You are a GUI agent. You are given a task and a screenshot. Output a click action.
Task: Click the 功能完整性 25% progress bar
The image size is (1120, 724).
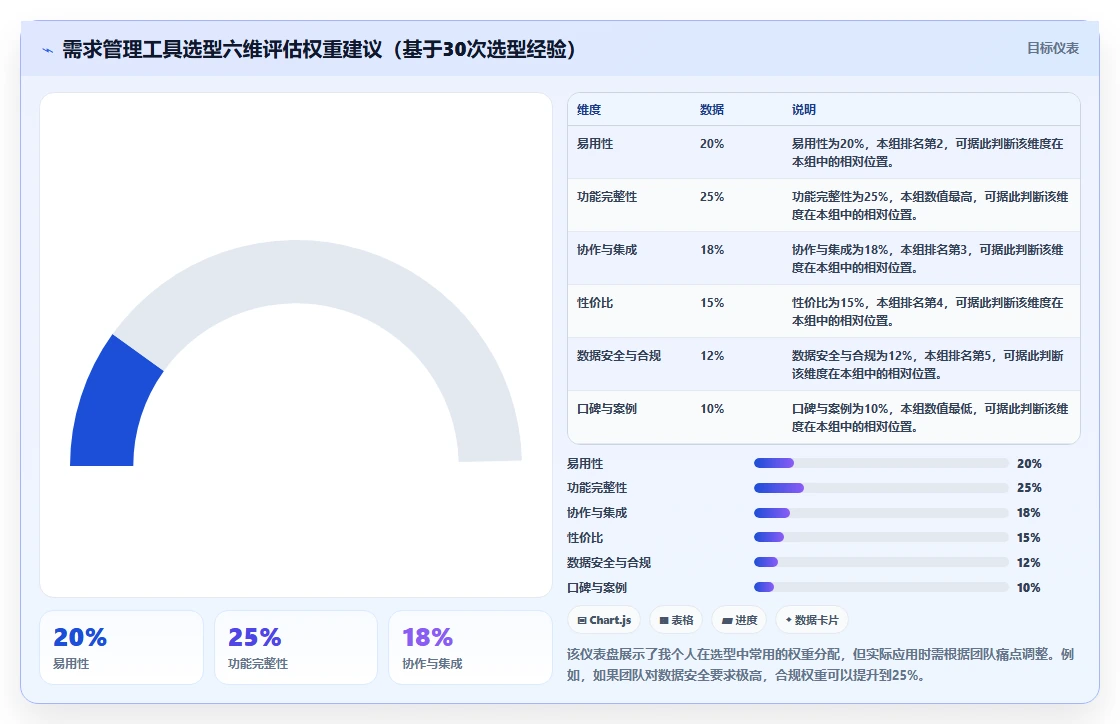[x=881, y=488]
